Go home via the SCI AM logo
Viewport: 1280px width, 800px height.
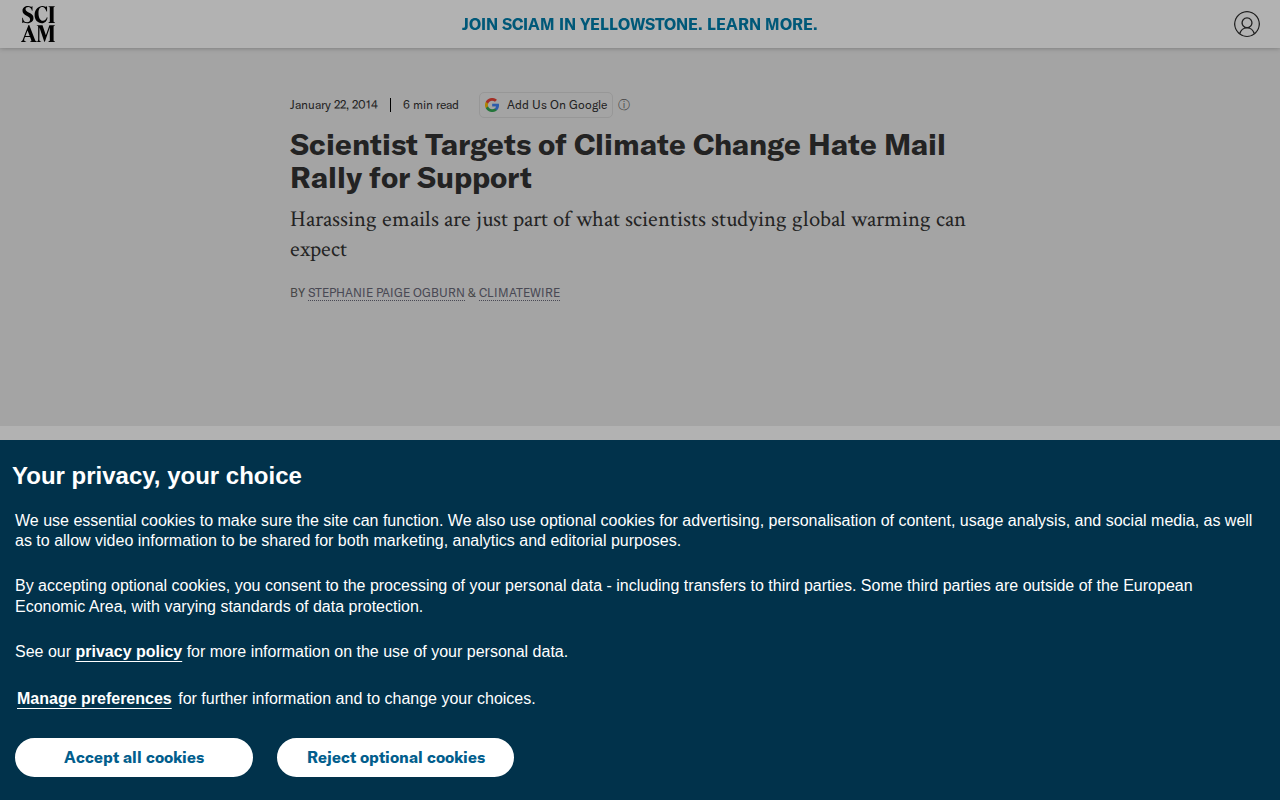[38, 24]
